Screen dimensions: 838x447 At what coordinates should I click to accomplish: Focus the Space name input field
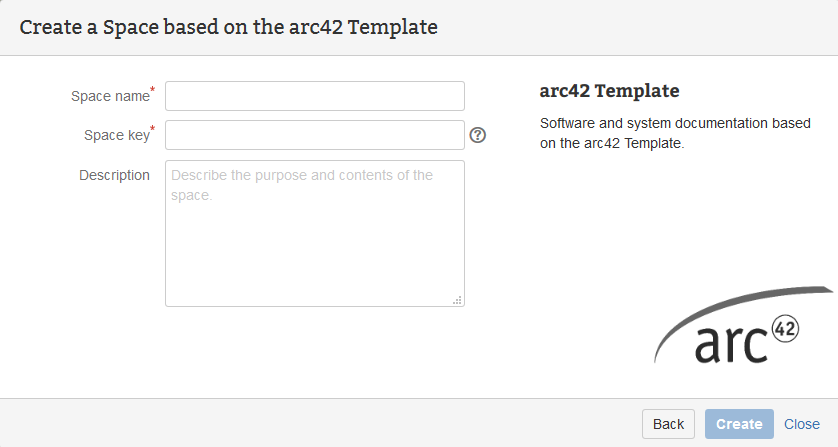pos(315,96)
